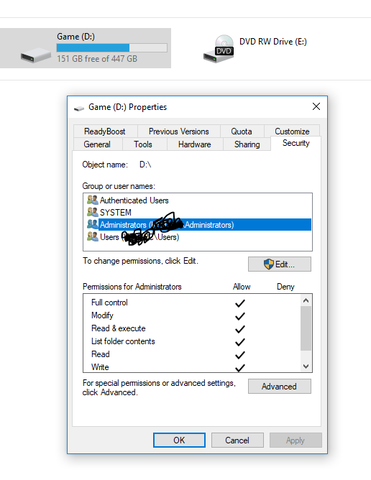Click the Game (D:) storage usage bar

(112, 48)
